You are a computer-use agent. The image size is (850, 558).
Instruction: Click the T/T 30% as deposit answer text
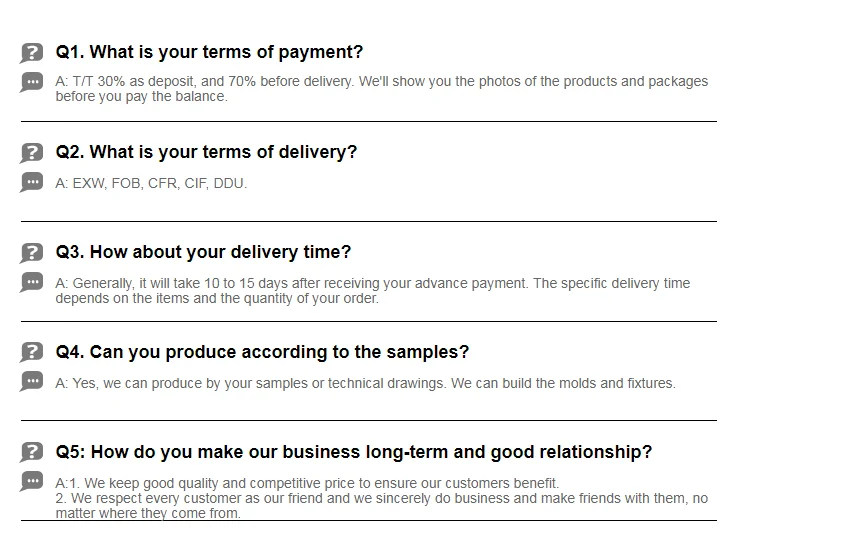tap(382, 89)
